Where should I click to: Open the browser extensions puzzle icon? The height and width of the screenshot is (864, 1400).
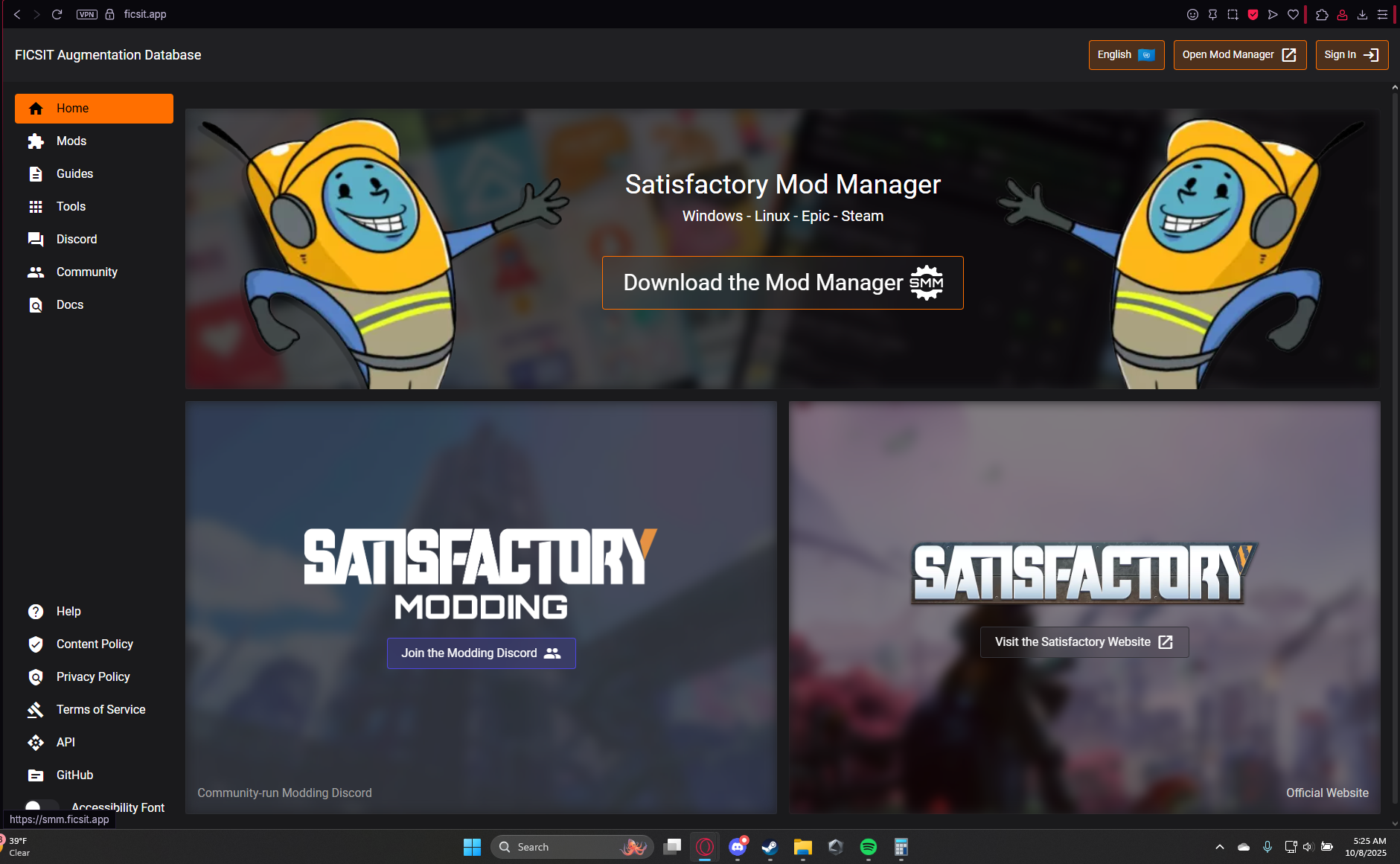(x=1322, y=14)
